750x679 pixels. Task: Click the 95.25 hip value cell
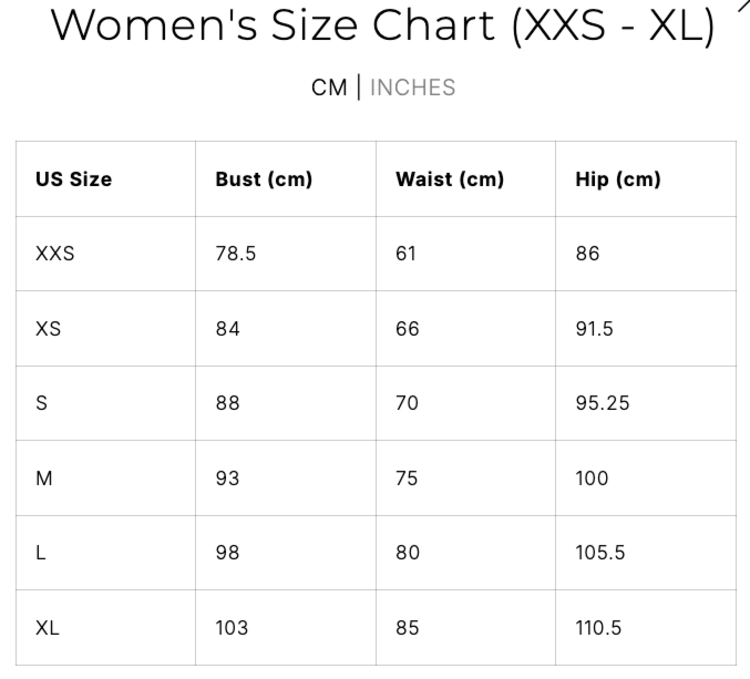point(602,404)
